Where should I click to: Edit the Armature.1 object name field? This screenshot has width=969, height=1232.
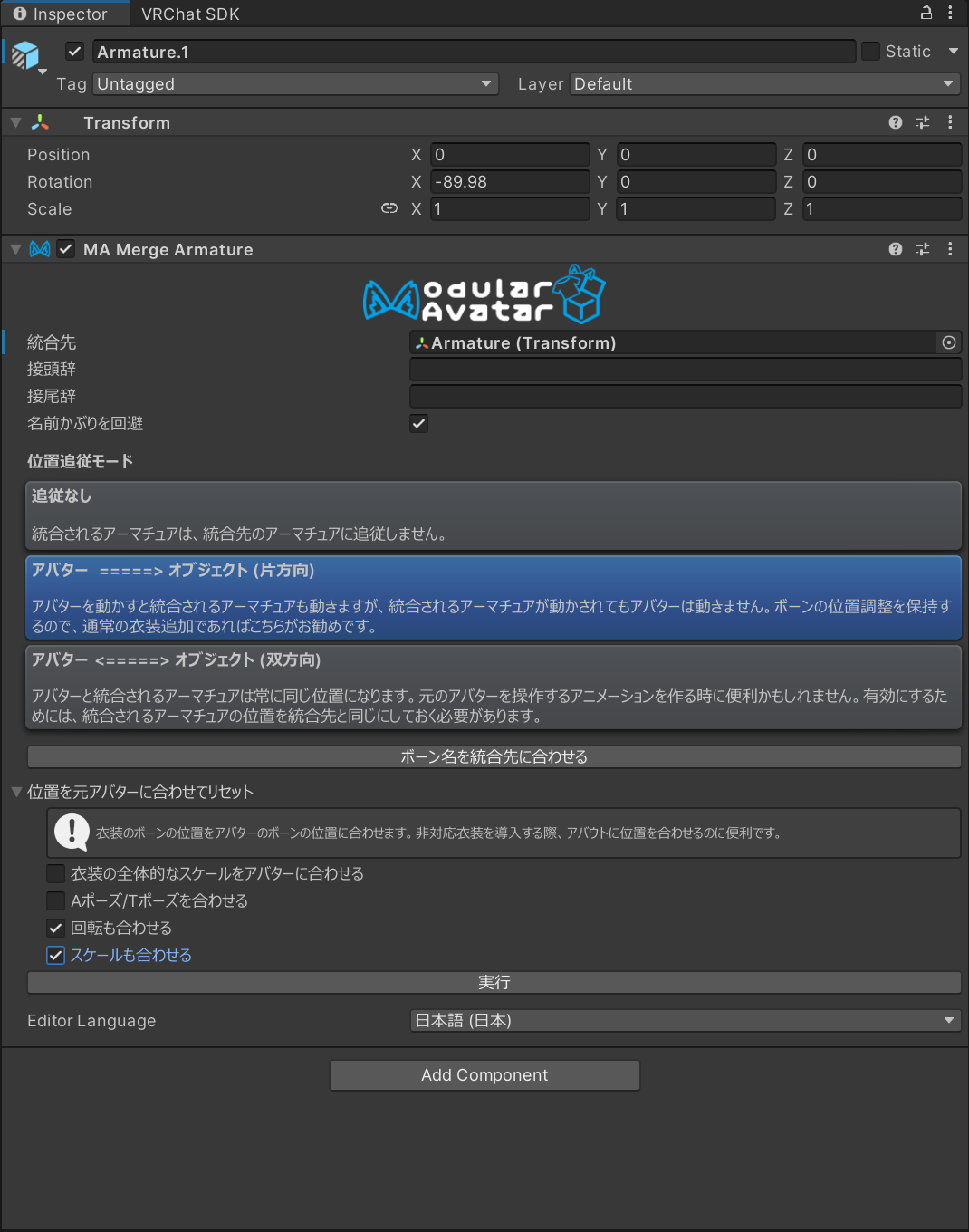474,52
